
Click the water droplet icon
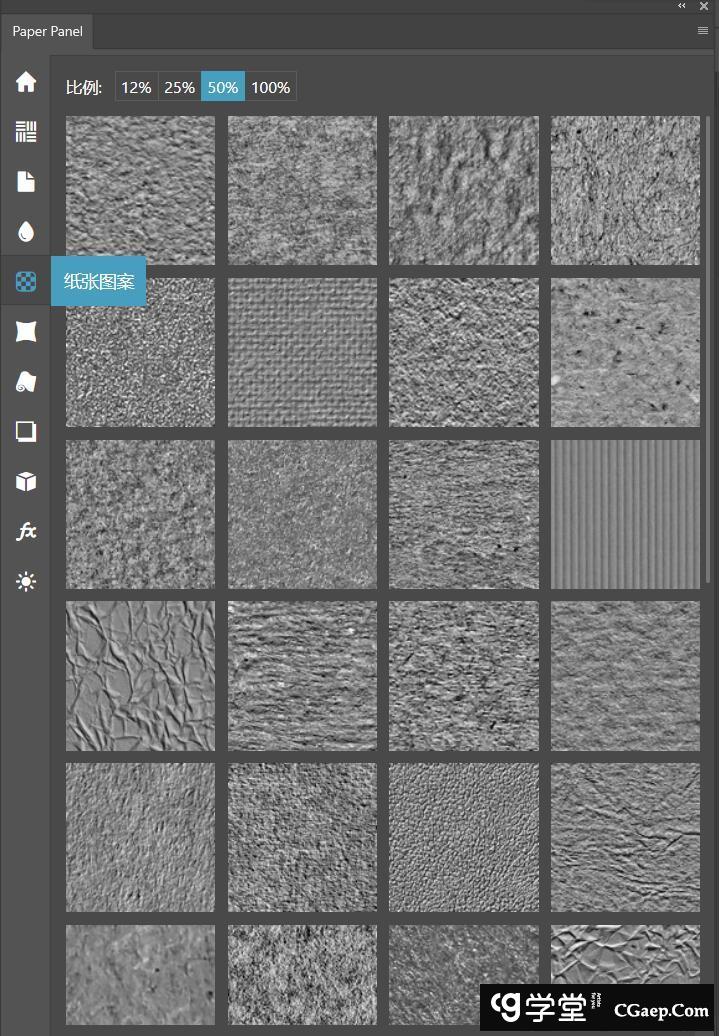coord(26,232)
